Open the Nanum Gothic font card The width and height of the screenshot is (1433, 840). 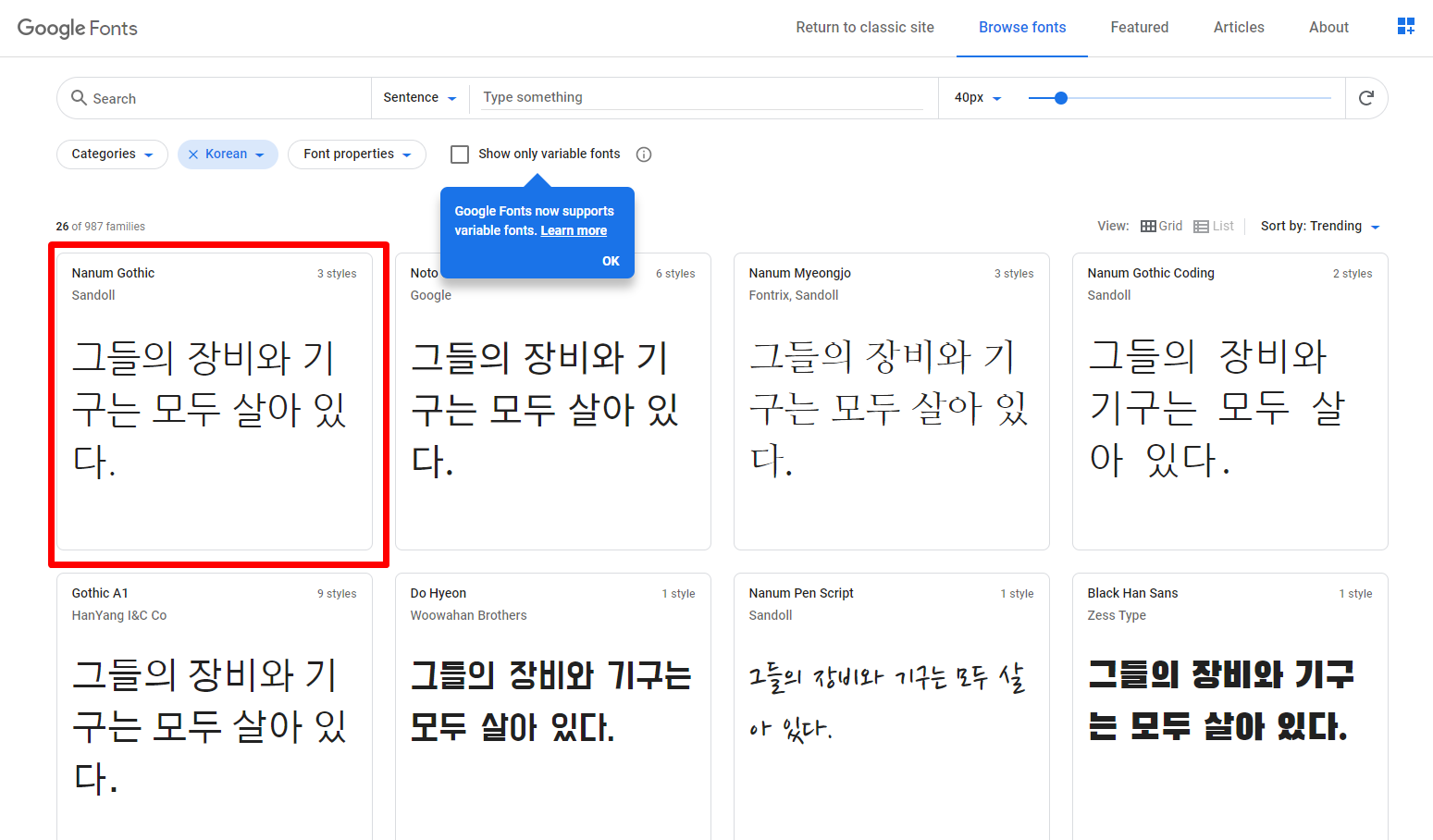pyautogui.click(x=215, y=401)
